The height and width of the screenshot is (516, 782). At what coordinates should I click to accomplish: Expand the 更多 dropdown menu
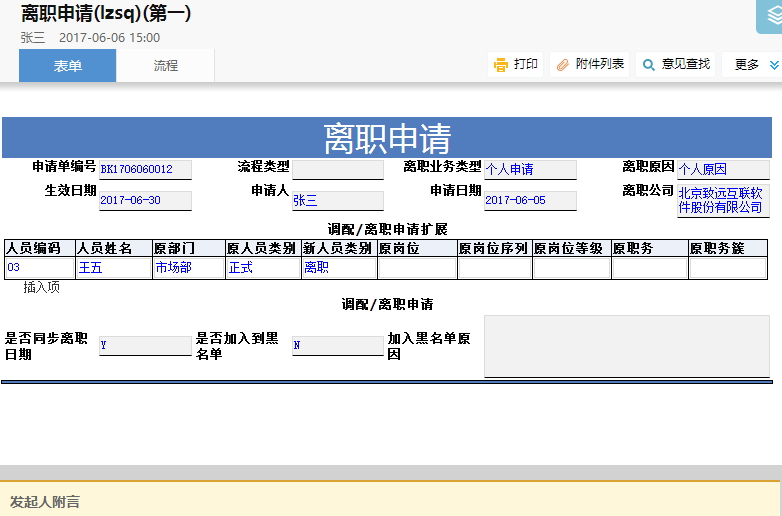point(747,65)
